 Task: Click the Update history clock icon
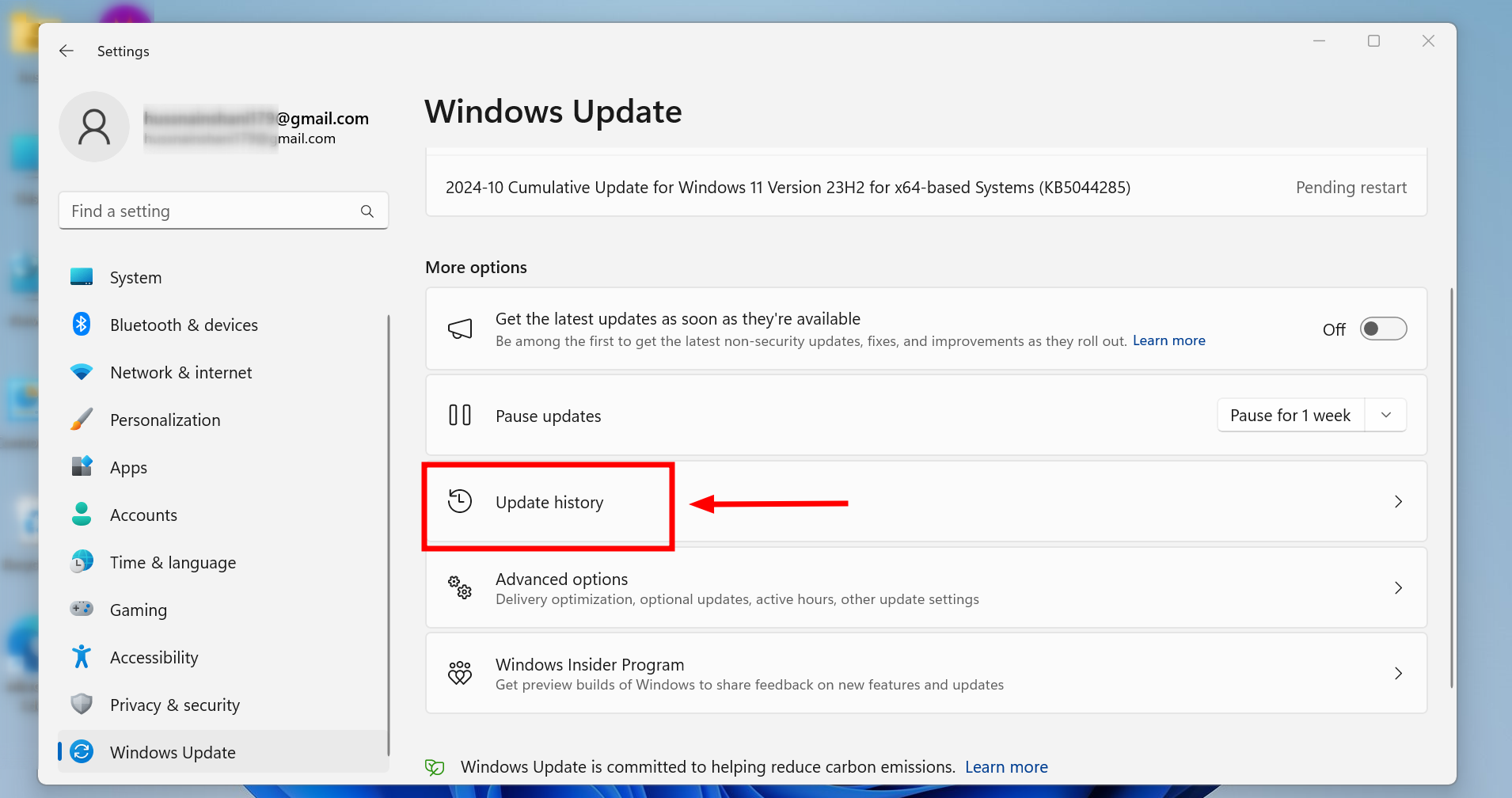[460, 501]
